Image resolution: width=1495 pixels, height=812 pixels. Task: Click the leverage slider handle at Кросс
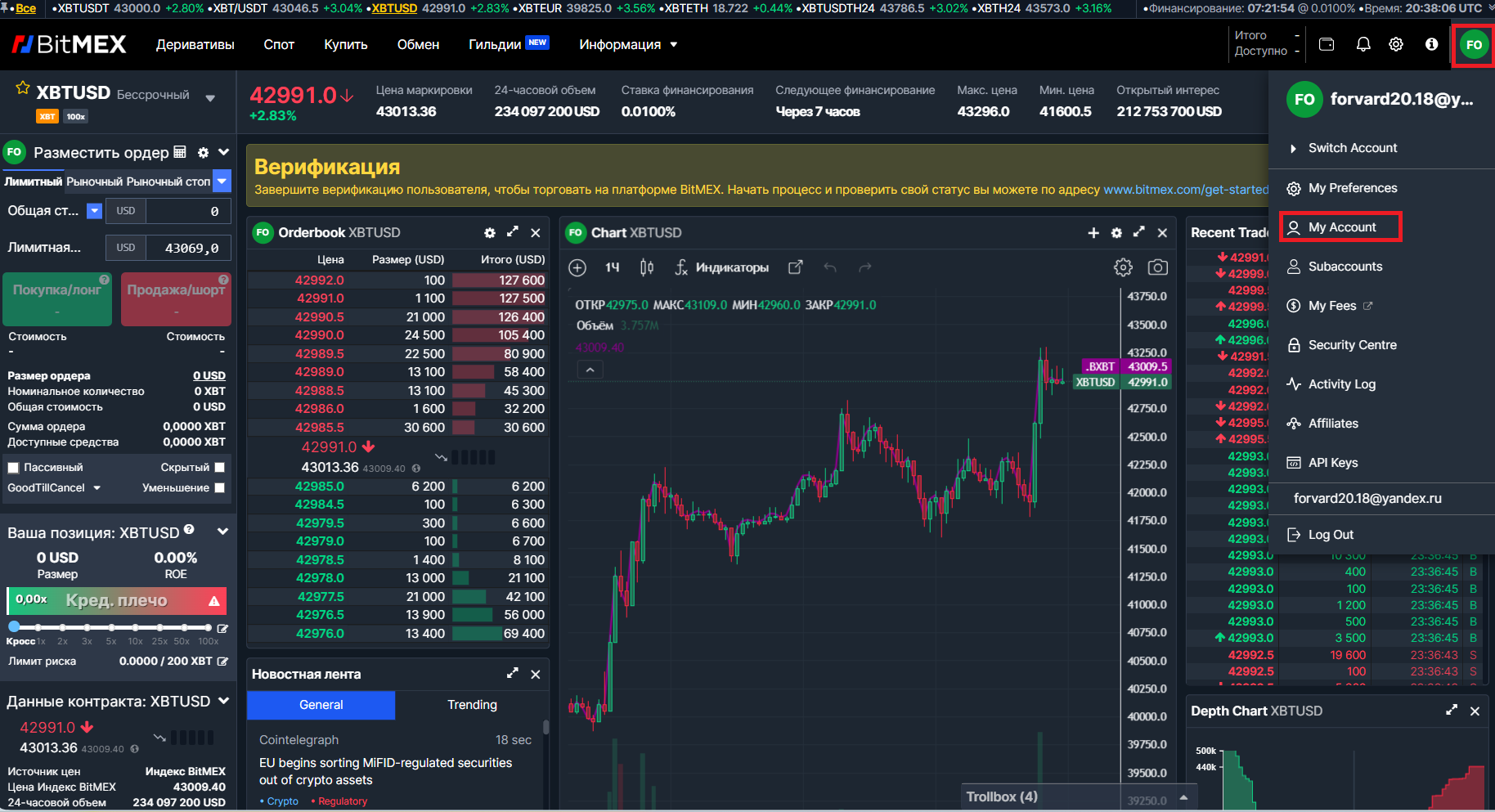(14, 627)
